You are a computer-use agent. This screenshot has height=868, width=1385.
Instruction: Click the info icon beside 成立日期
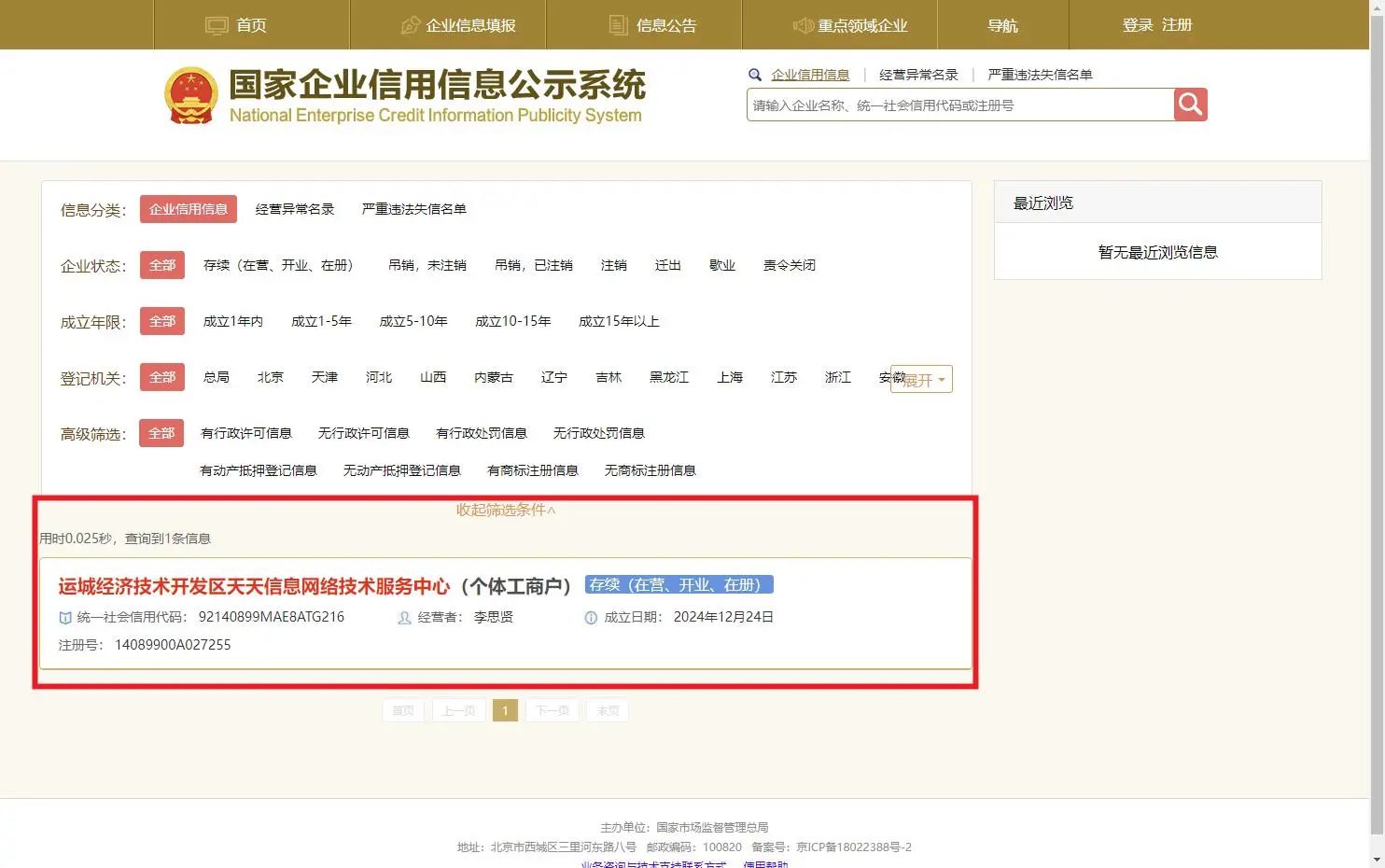pyautogui.click(x=591, y=618)
